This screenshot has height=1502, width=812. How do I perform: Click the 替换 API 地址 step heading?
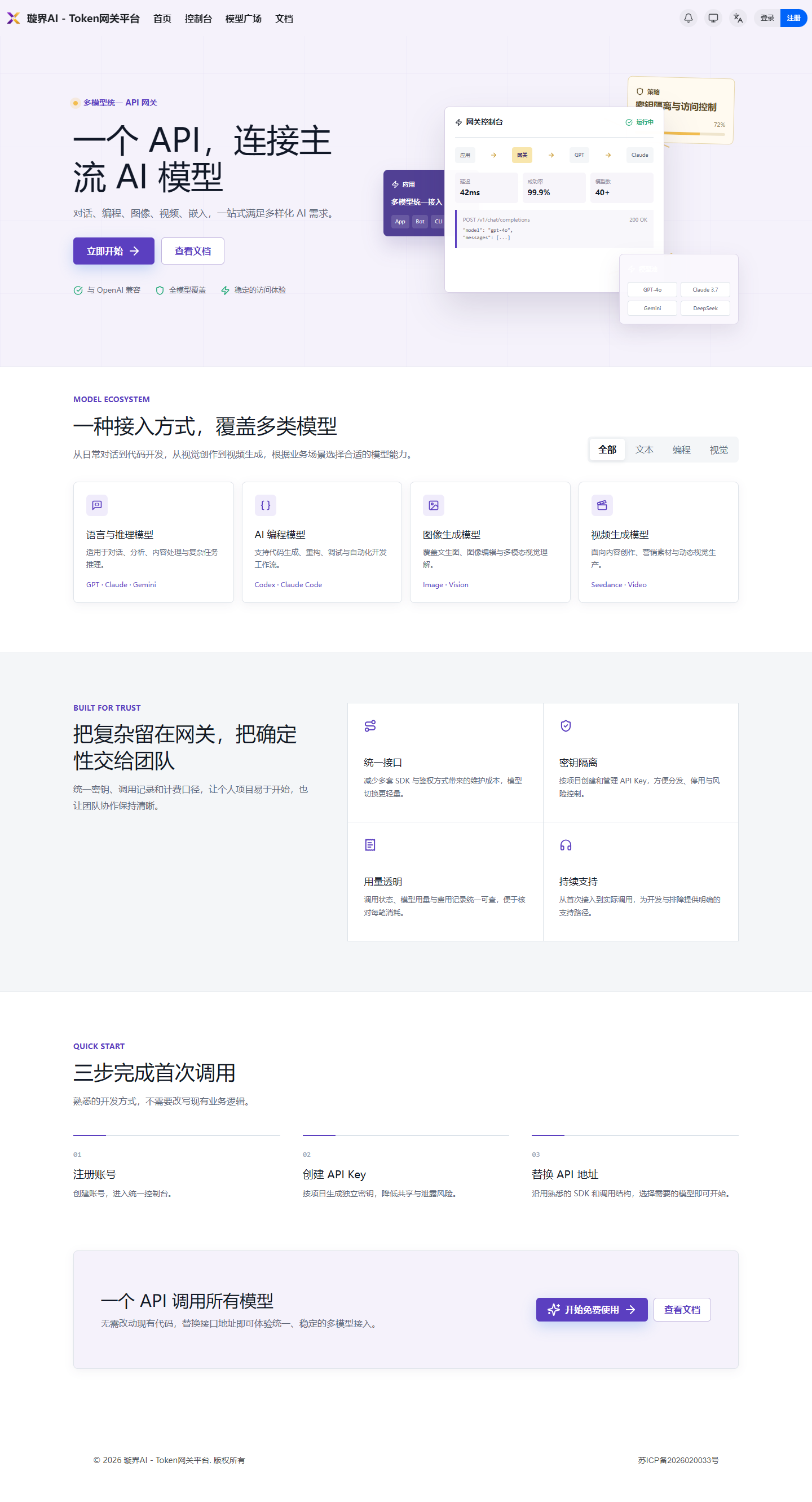[565, 1174]
